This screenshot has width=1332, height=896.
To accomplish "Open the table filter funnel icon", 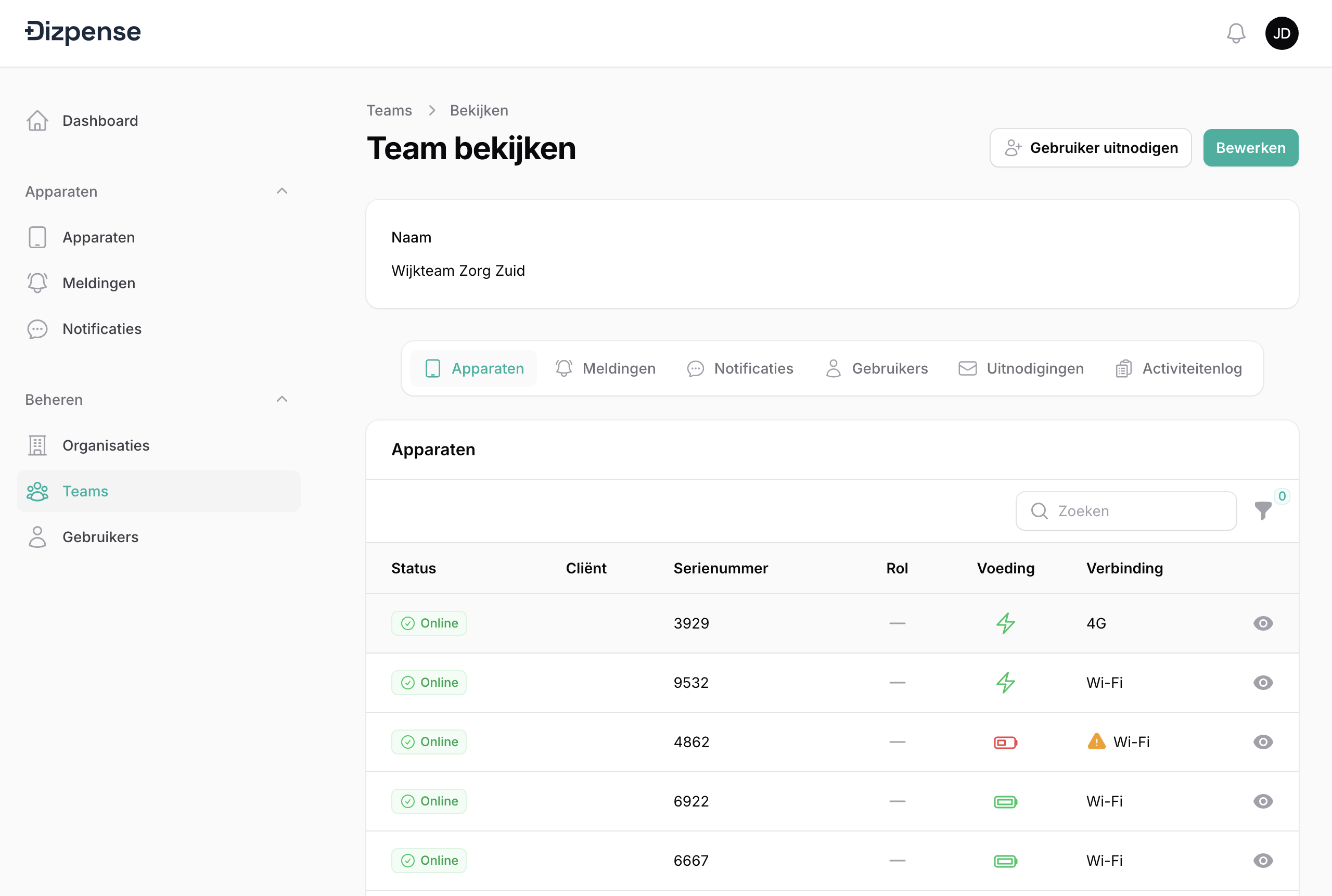I will tap(1262, 510).
